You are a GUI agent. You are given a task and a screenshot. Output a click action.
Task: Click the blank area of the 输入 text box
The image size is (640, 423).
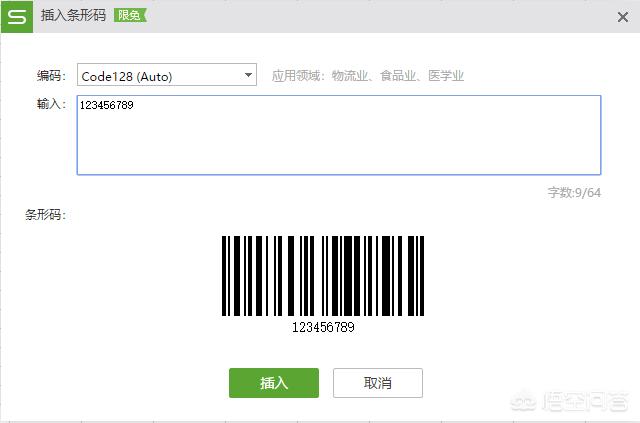pos(339,143)
